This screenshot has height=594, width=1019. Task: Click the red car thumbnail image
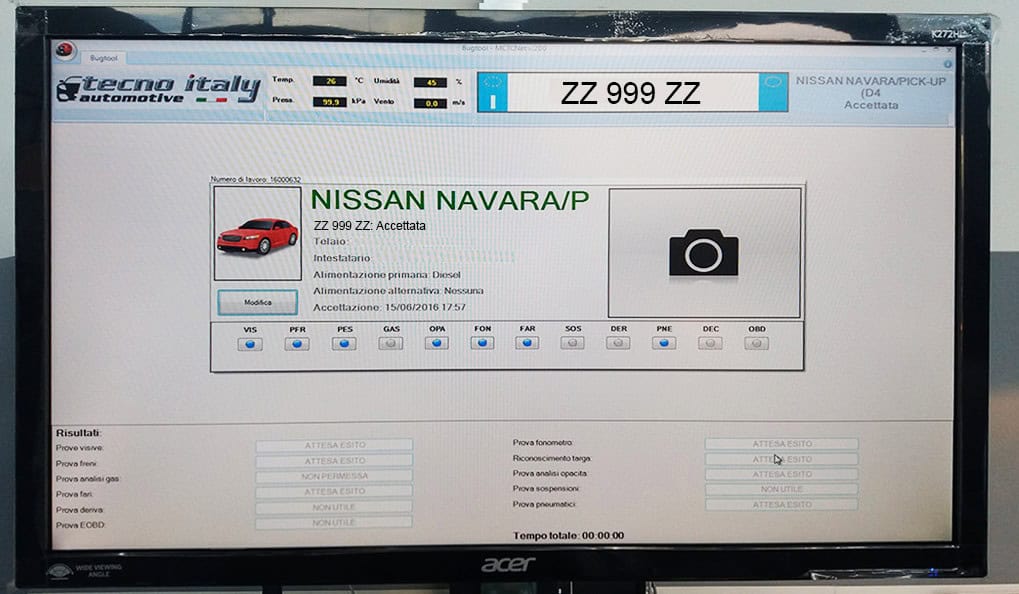[x=257, y=233]
